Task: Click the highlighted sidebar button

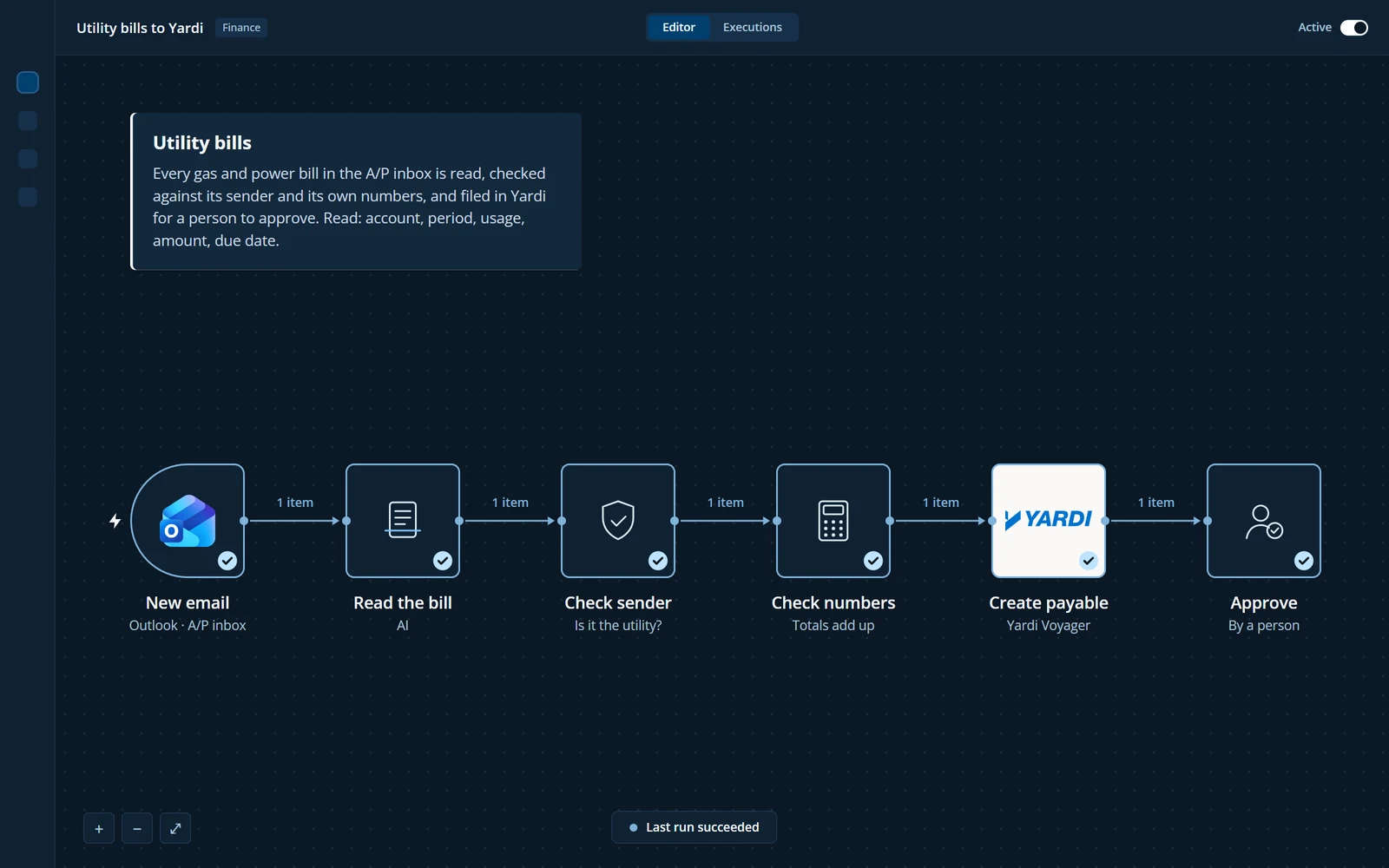Action: tap(28, 82)
